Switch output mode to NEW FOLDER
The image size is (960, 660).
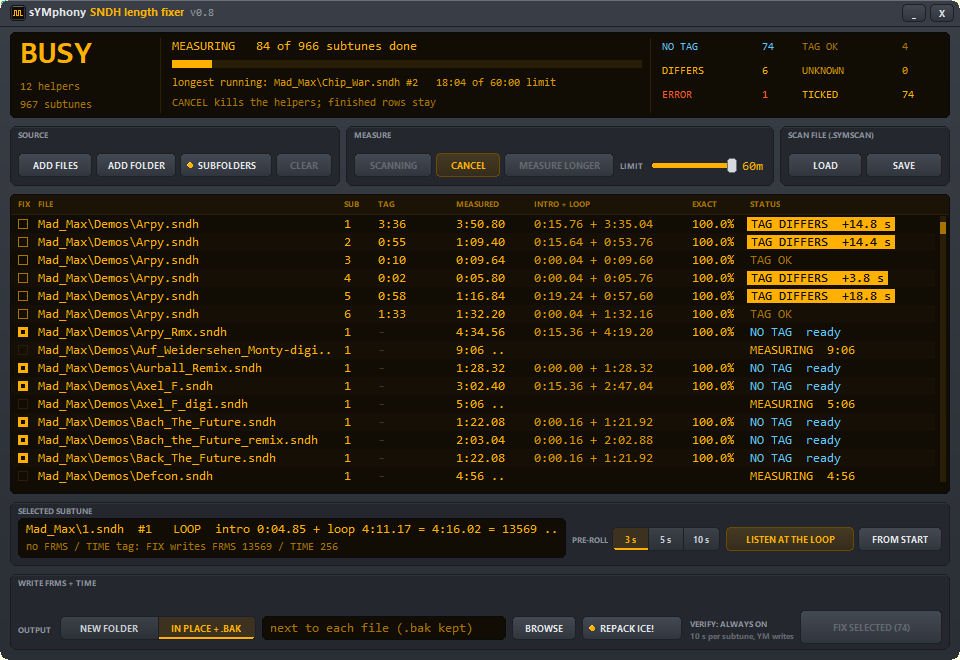click(x=109, y=628)
